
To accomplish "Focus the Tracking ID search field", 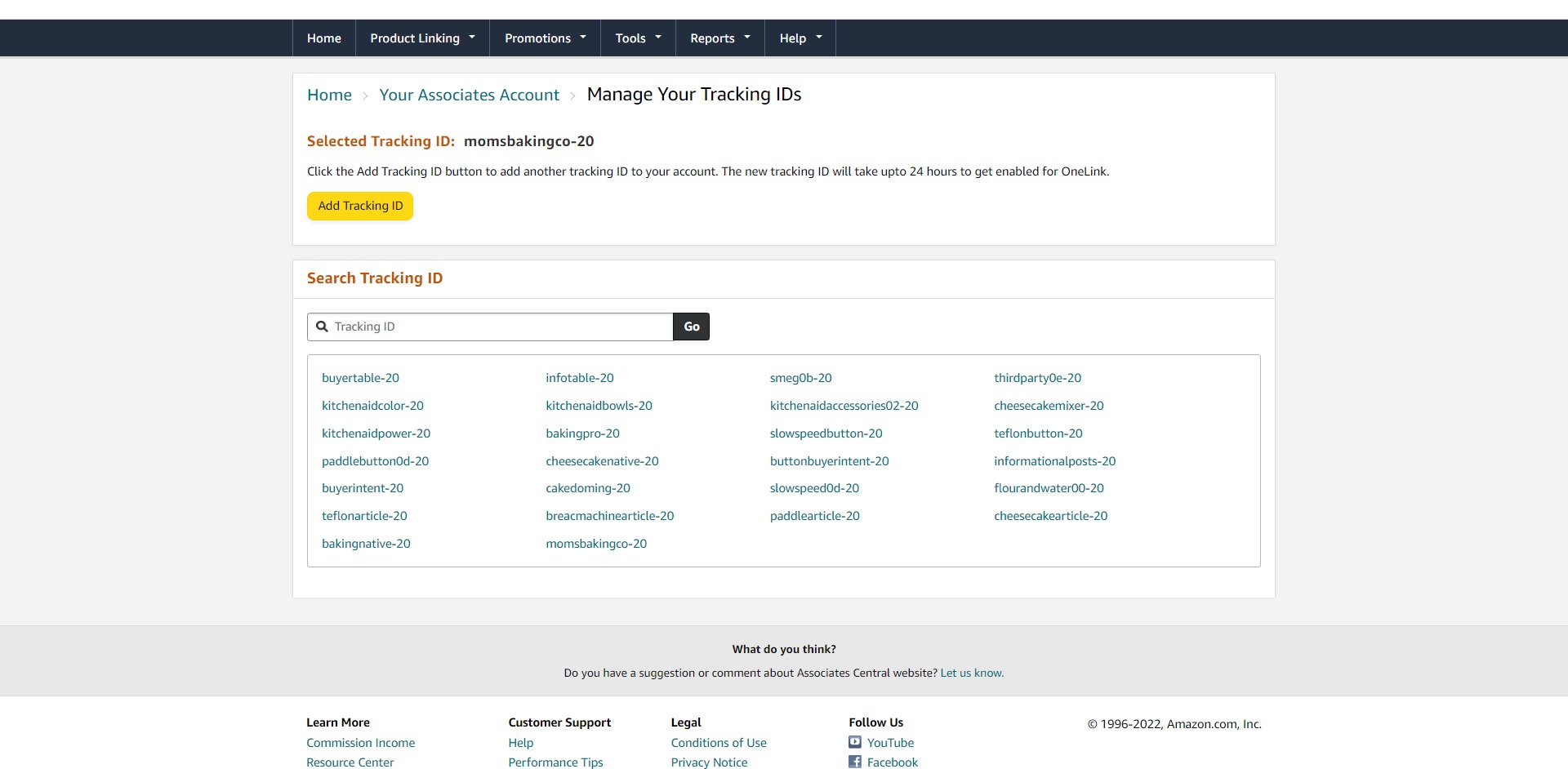I will [x=490, y=327].
